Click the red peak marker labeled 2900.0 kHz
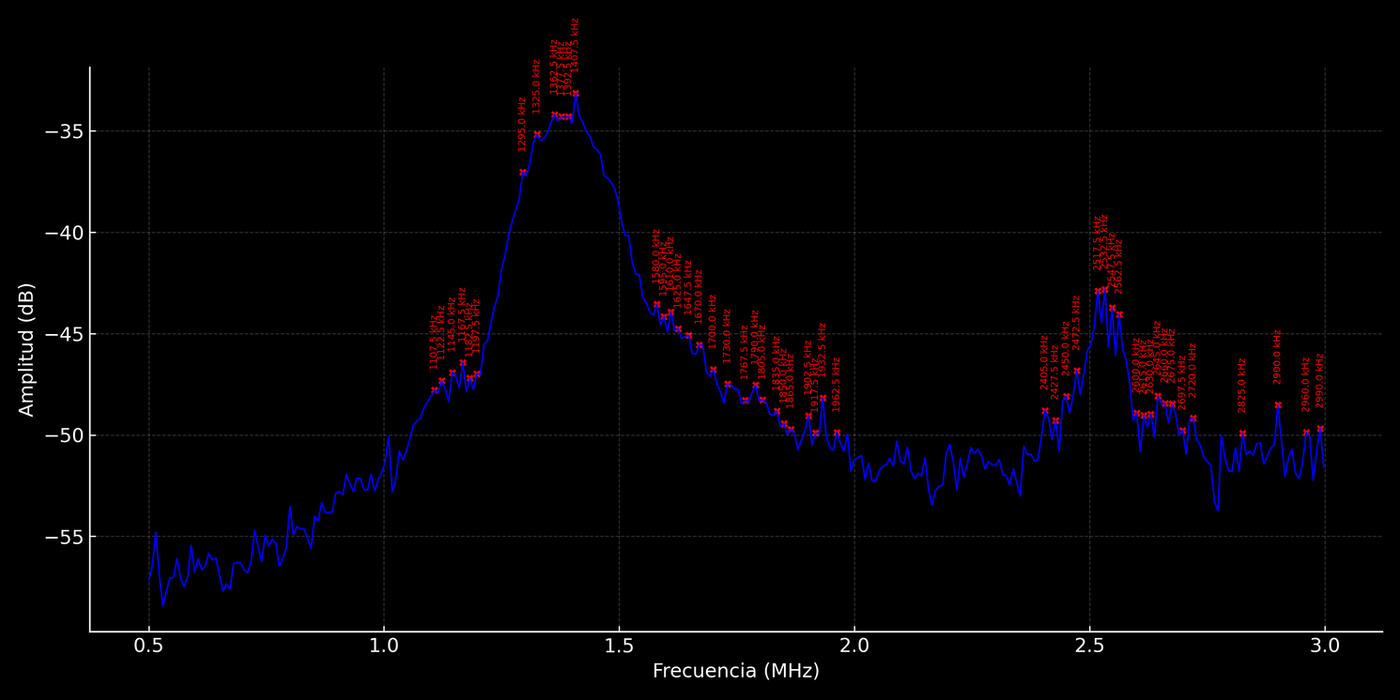 click(x=1278, y=405)
